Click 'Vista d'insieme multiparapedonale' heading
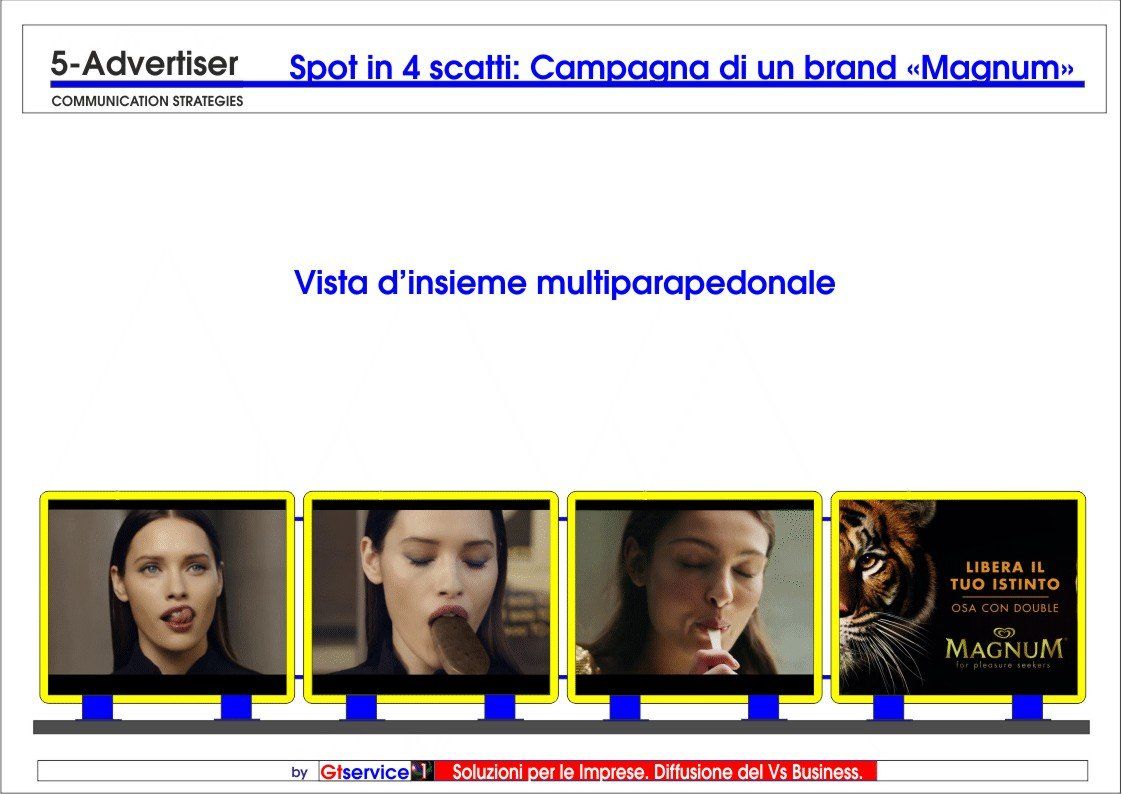Screen dimensions: 1122x794 (x=565, y=283)
